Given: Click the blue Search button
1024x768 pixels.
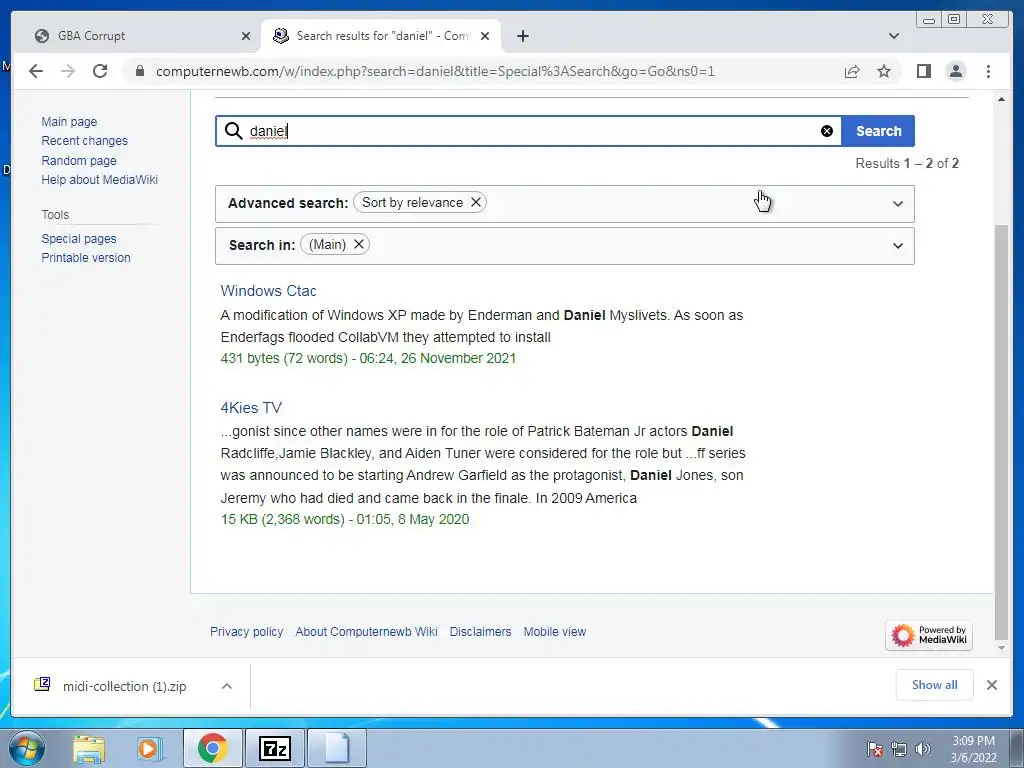Looking at the screenshot, I should point(878,131).
